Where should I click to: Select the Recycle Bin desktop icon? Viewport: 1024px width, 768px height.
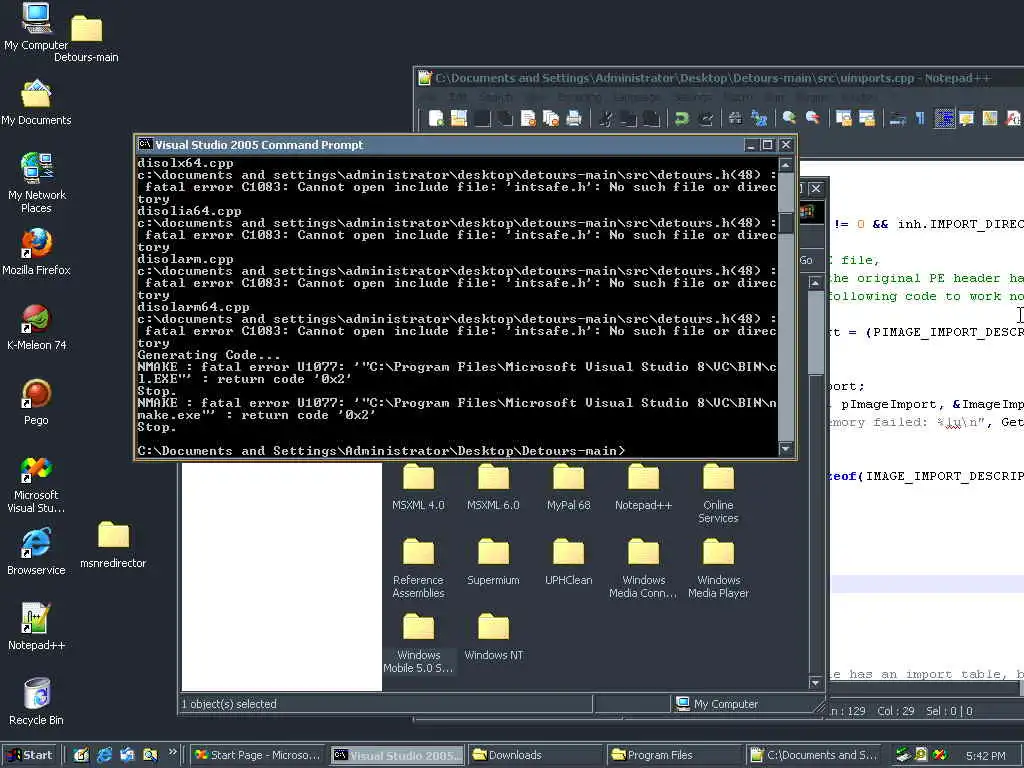pyautogui.click(x=37, y=702)
